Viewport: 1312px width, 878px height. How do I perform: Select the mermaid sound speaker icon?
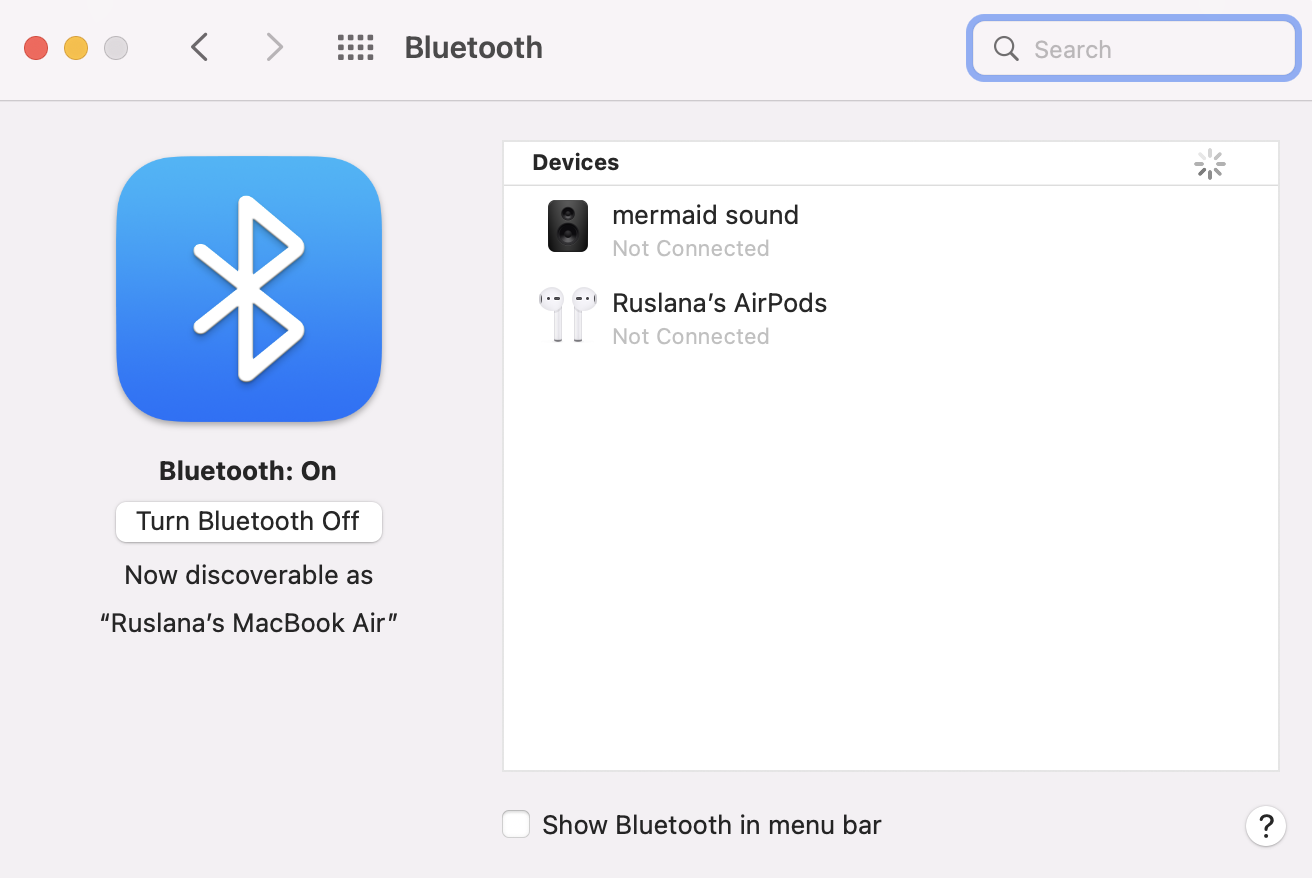pyautogui.click(x=568, y=226)
